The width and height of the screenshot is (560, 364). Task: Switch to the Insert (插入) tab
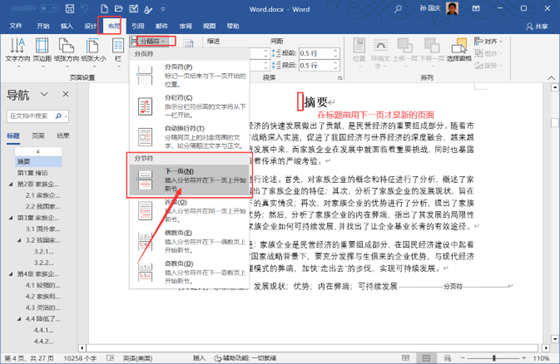click(66, 26)
